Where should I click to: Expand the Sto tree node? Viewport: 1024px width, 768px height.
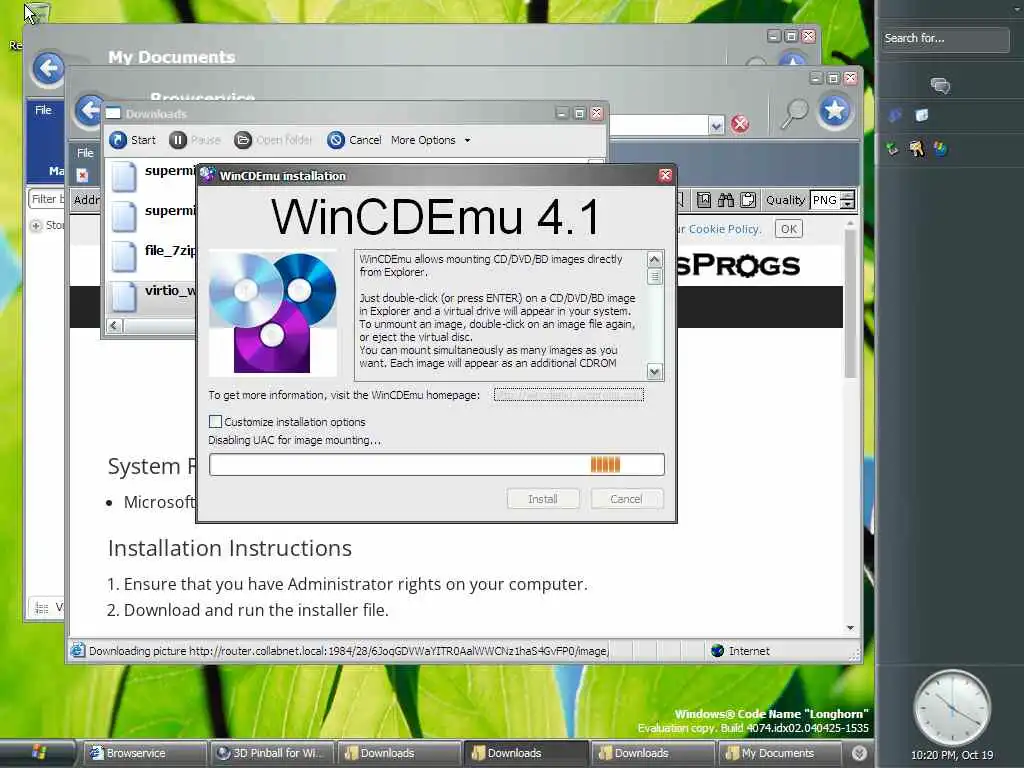tap(36, 225)
